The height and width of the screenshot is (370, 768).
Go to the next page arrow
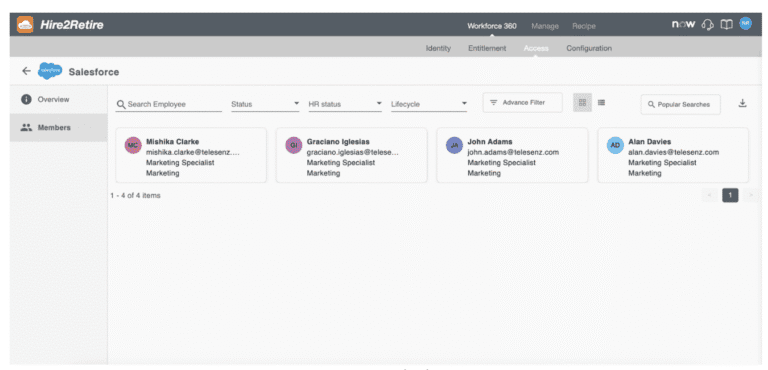pos(750,196)
